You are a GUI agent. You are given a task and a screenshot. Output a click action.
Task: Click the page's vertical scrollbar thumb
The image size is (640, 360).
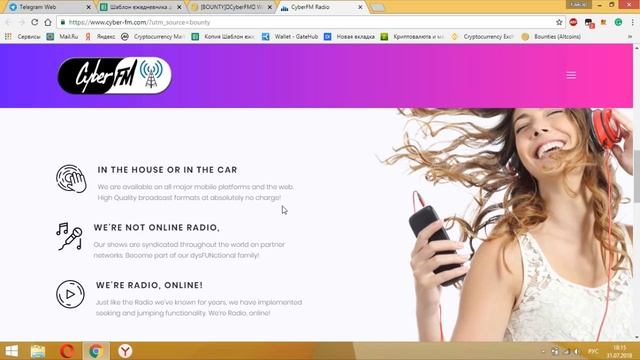click(636, 176)
